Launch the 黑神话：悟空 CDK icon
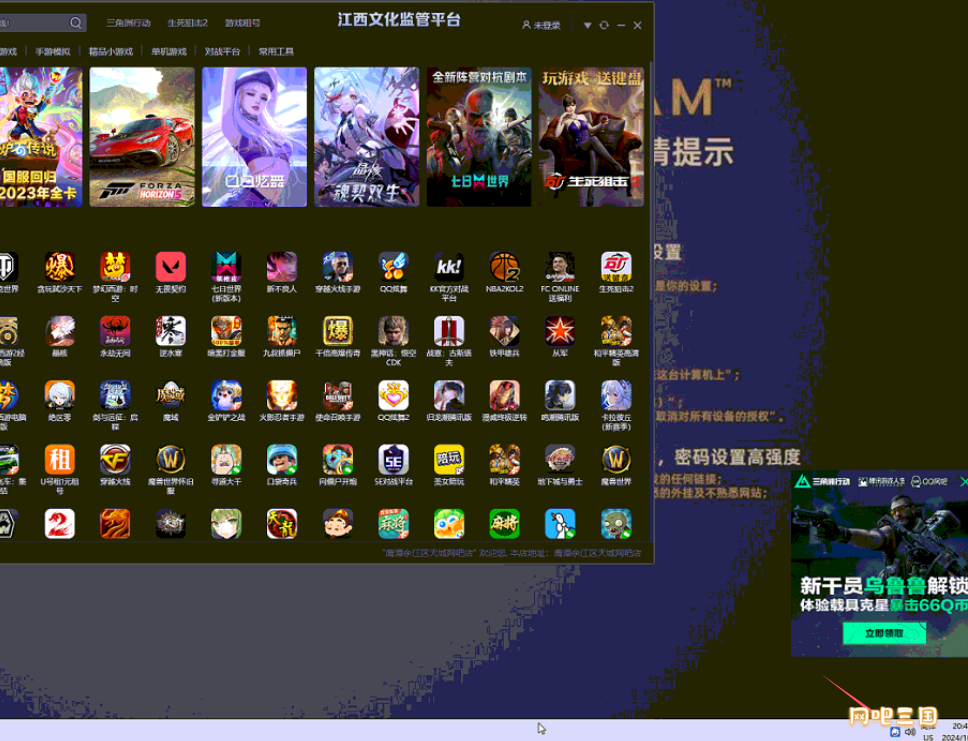 pyautogui.click(x=393, y=331)
